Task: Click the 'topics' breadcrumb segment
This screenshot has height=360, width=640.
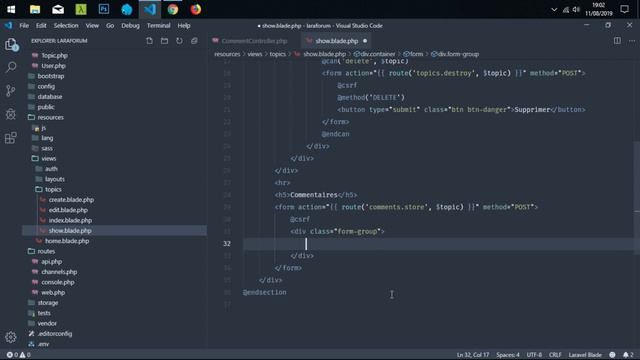Action: click(278, 54)
